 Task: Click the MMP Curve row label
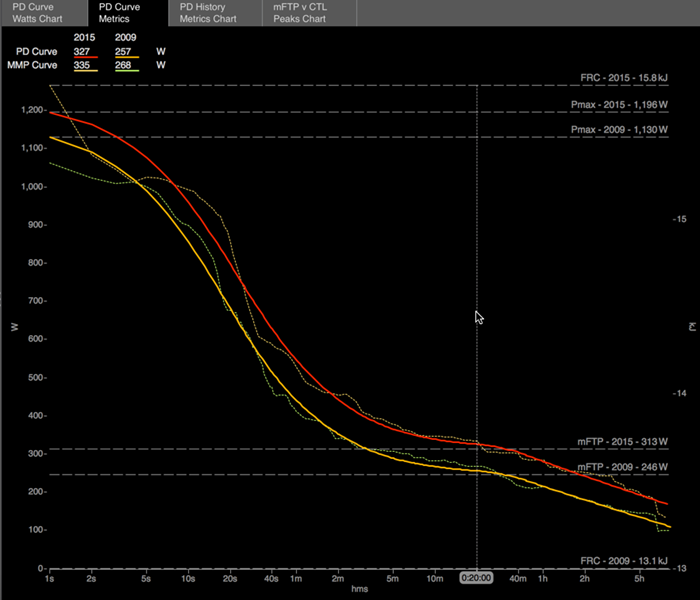click(x=32, y=65)
